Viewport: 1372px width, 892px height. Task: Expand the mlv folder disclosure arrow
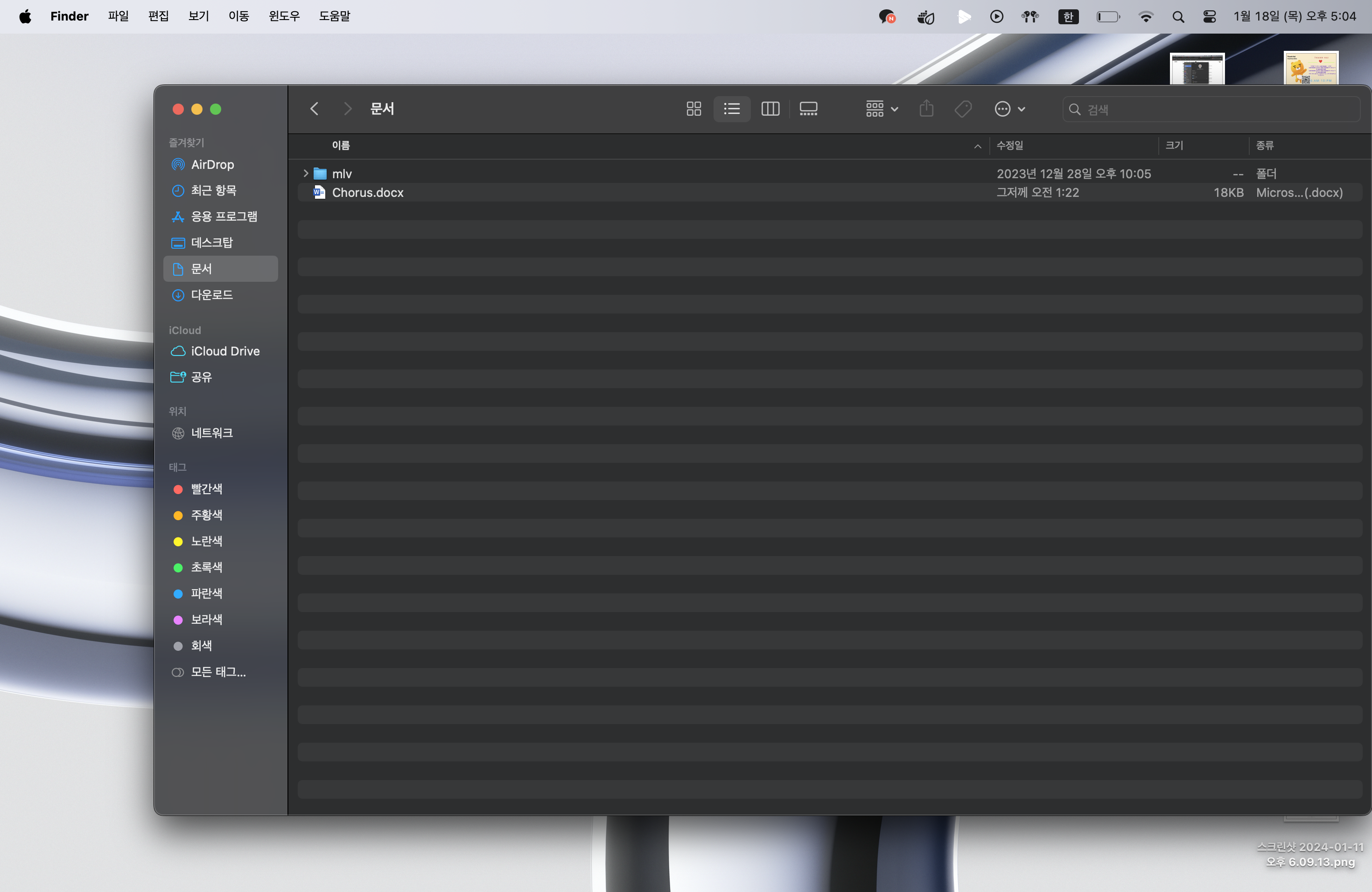[306, 174]
